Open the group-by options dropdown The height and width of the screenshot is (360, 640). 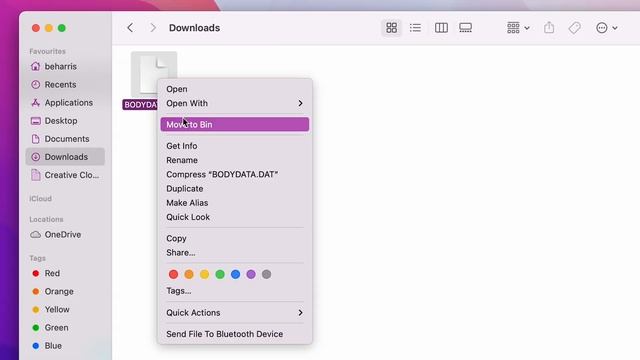click(x=518, y=28)
